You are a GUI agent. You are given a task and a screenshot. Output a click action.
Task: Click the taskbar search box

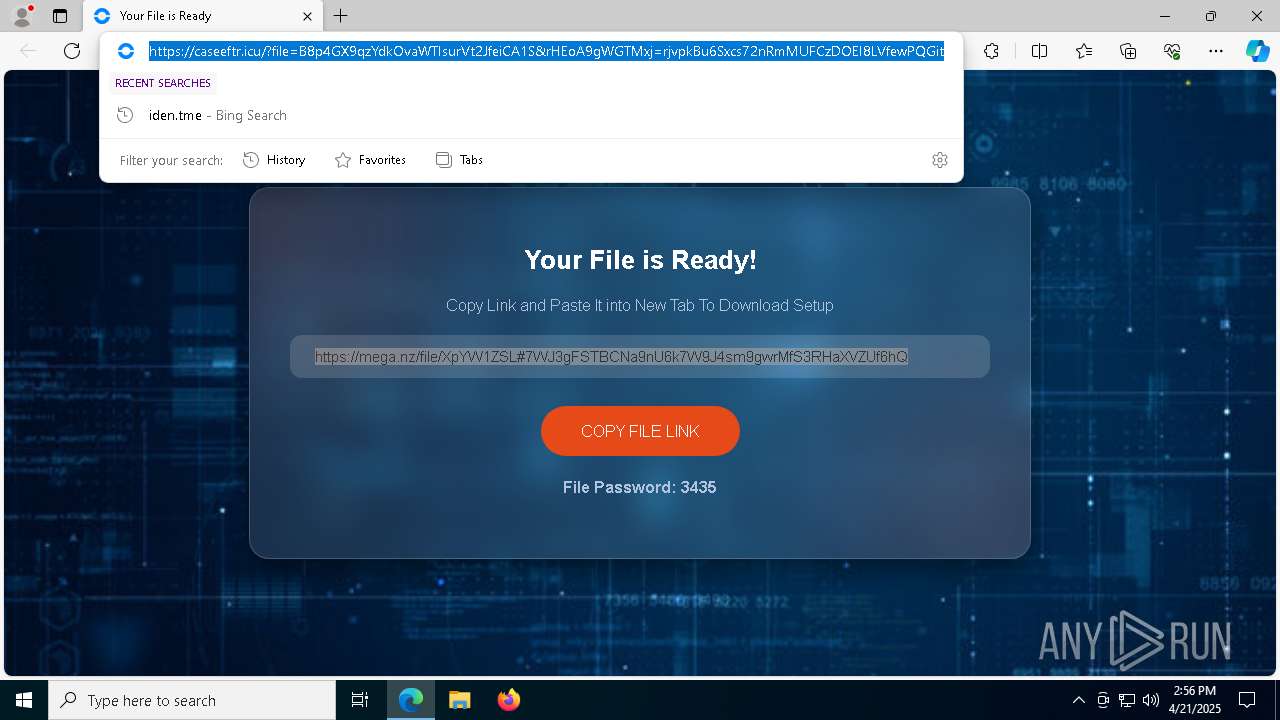click(x=192, y=700)
